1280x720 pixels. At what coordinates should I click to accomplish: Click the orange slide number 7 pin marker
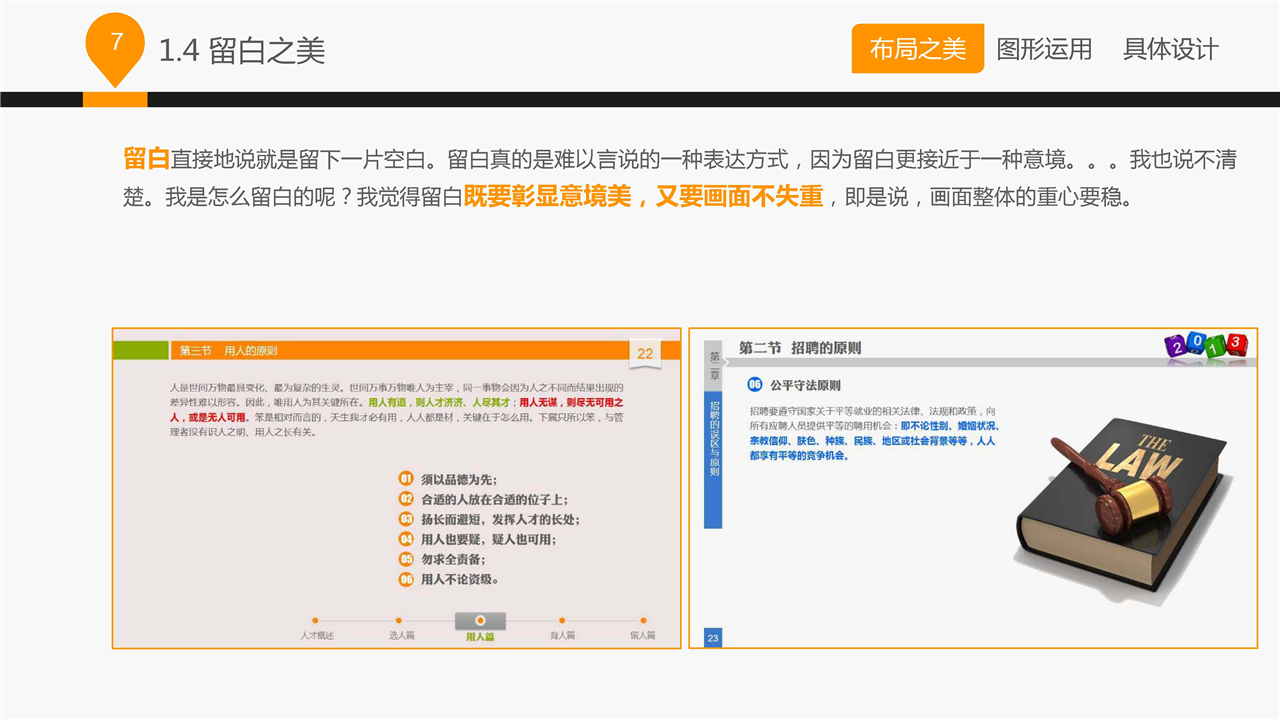click(x=116, y=46)
